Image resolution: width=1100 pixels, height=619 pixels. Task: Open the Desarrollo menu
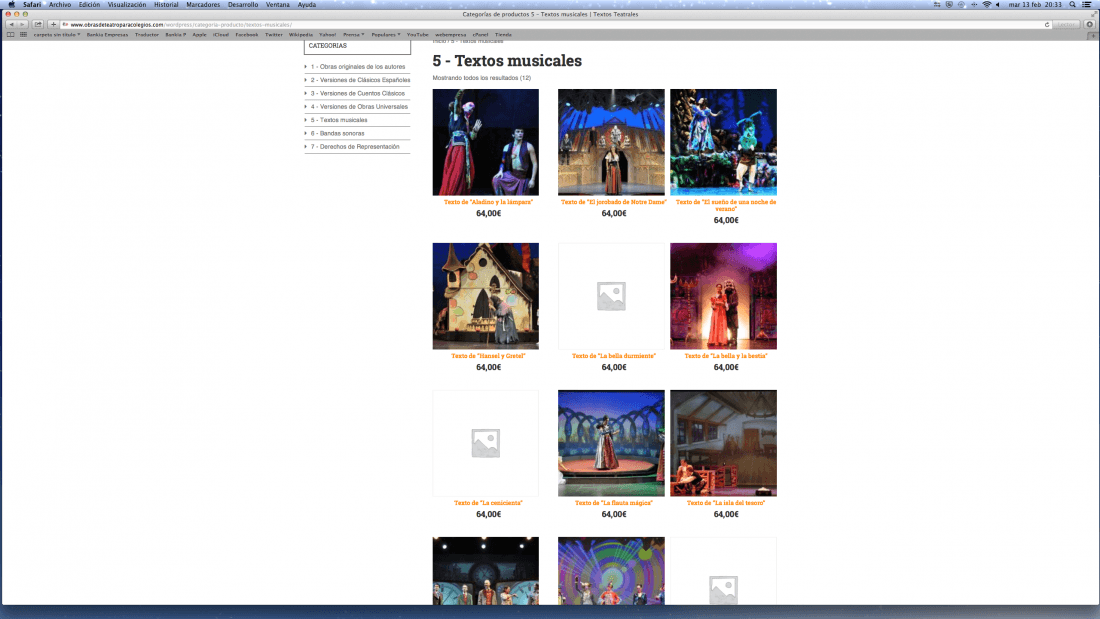point(243,4)
